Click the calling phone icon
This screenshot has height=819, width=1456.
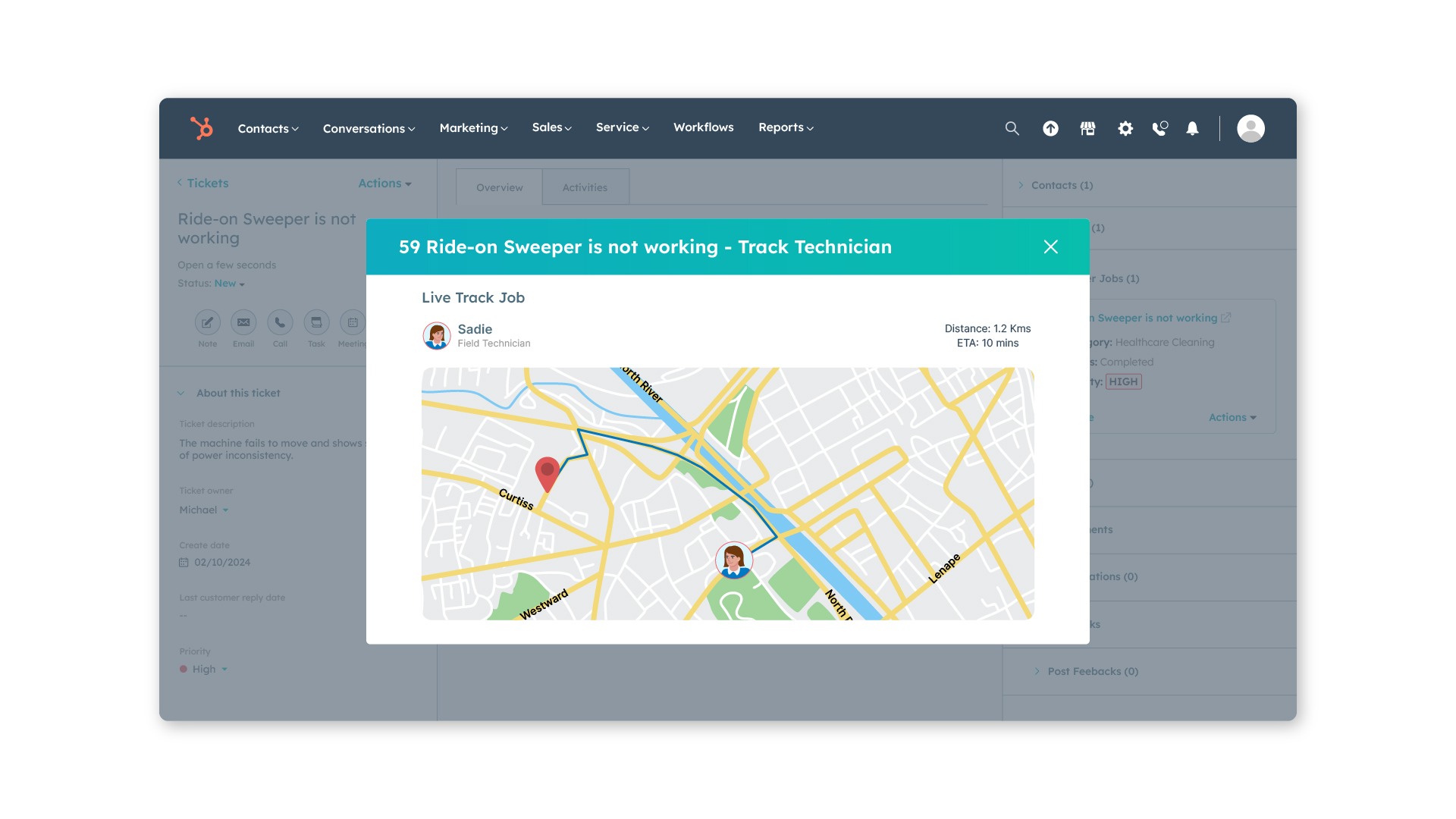pos(1160,128)
